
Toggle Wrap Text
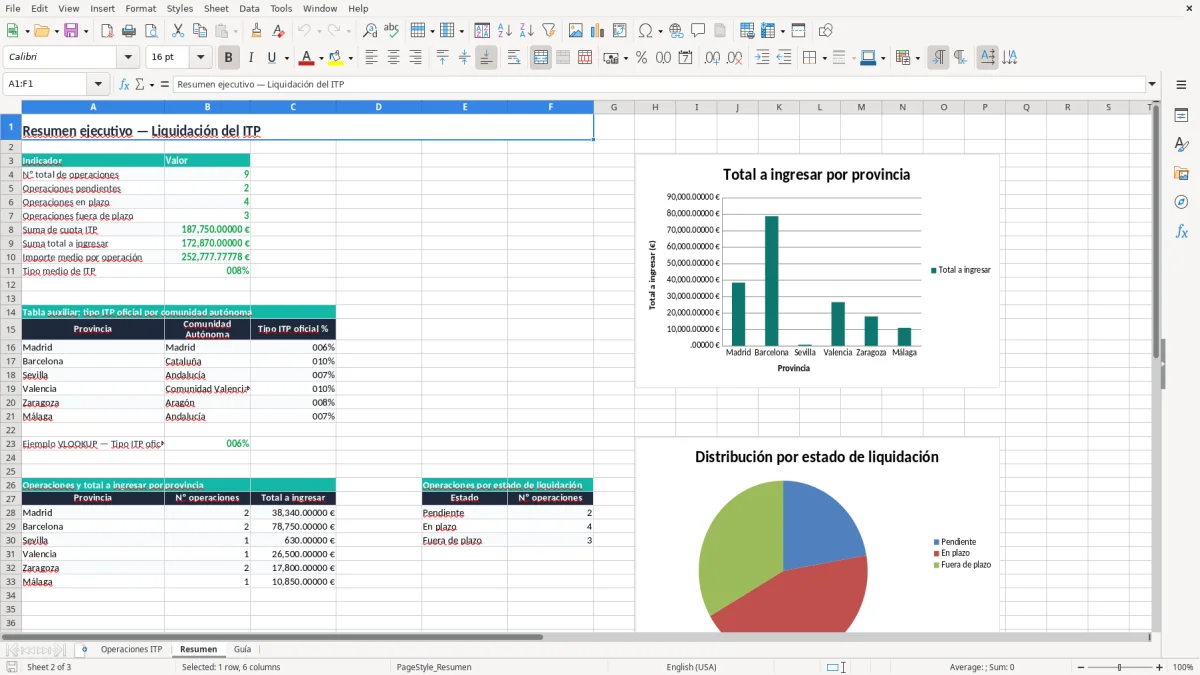pos(514,58)
